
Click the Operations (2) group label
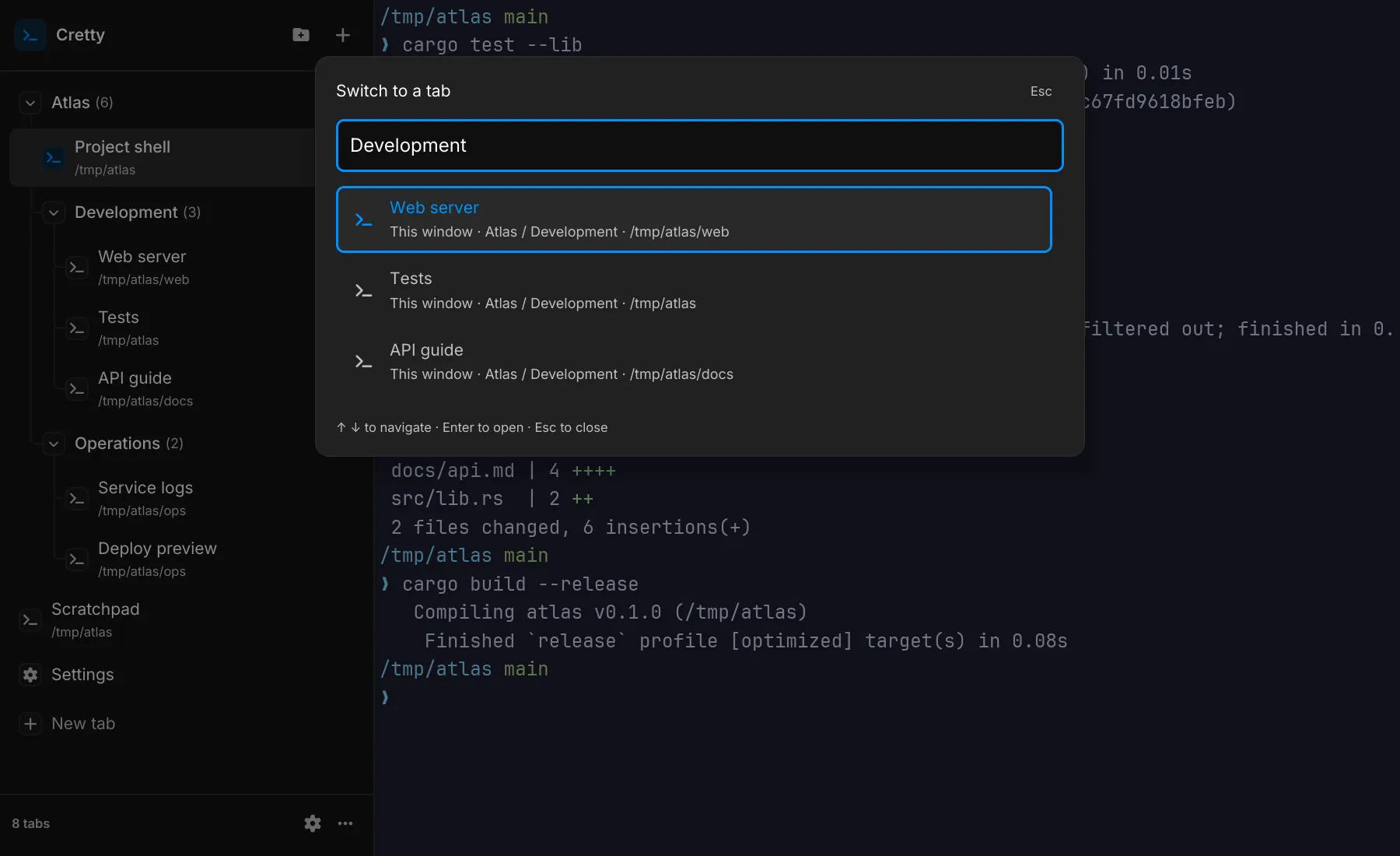click(x=129, y=444)
